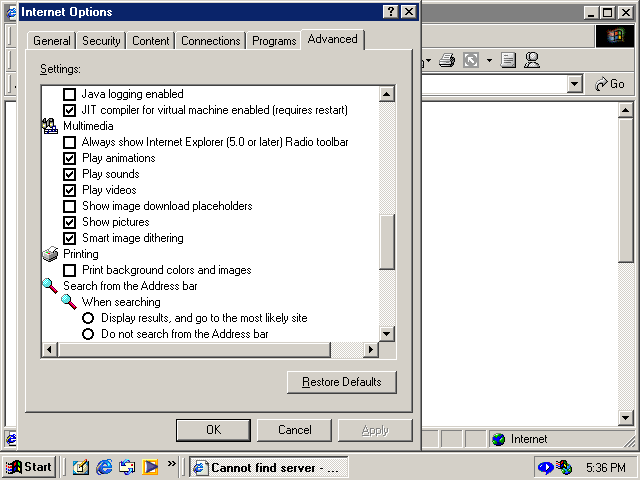Confirm with the OK button
This screenshot has height=480, width=640.
(213, 430)
